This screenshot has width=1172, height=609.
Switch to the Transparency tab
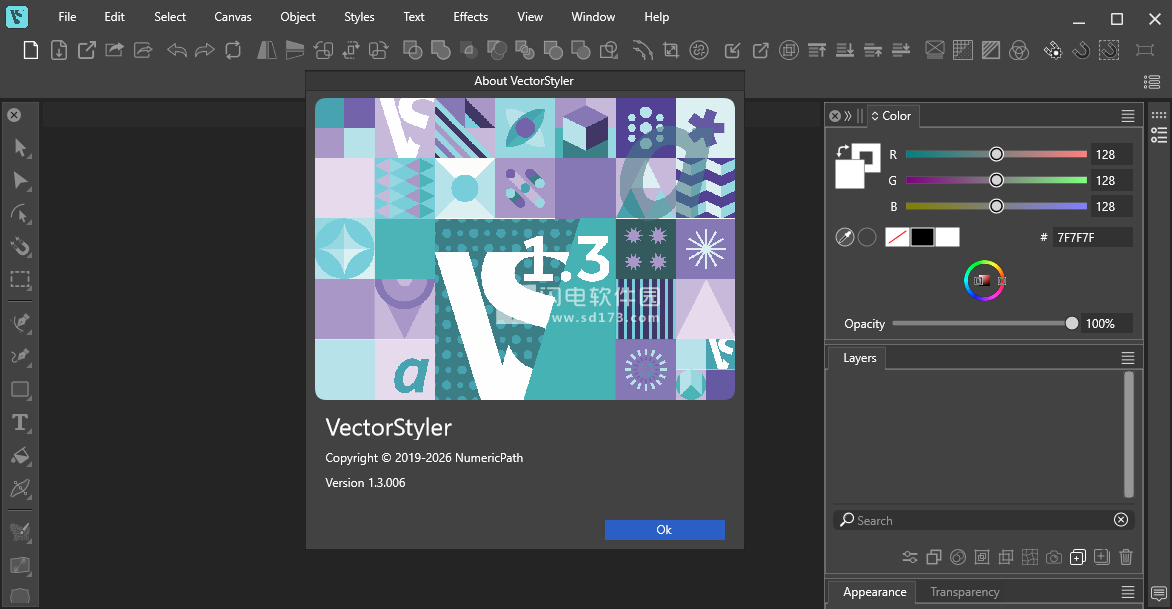coord(964,592)
